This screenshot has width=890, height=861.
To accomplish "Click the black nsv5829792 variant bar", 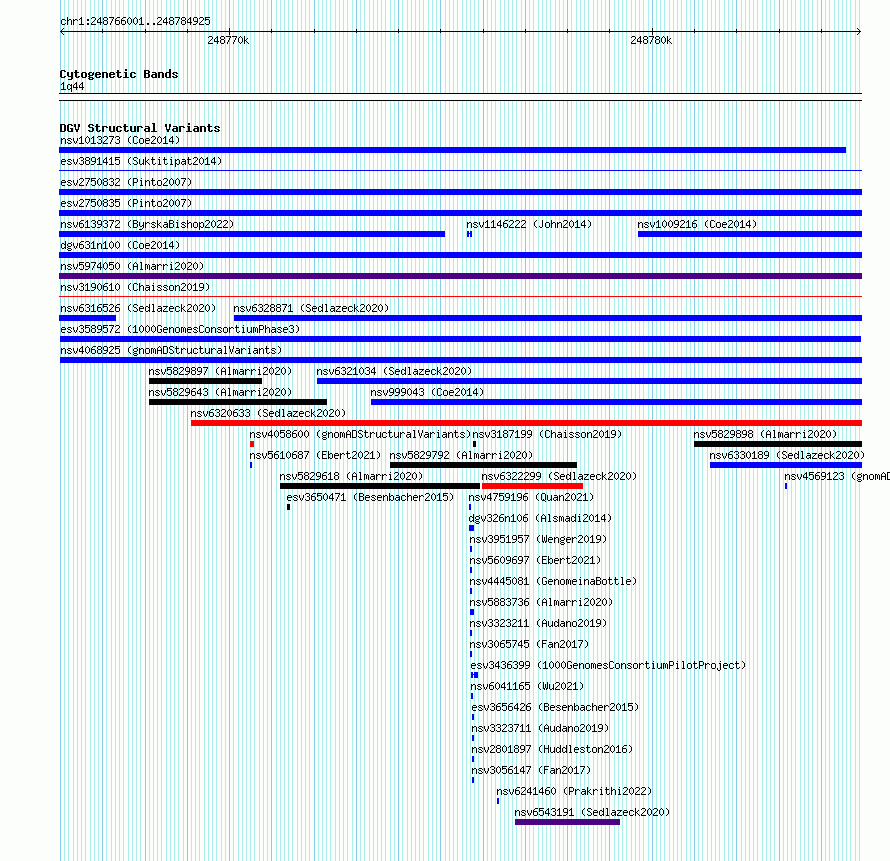I will pyautogui.click(x=483, y=465).
